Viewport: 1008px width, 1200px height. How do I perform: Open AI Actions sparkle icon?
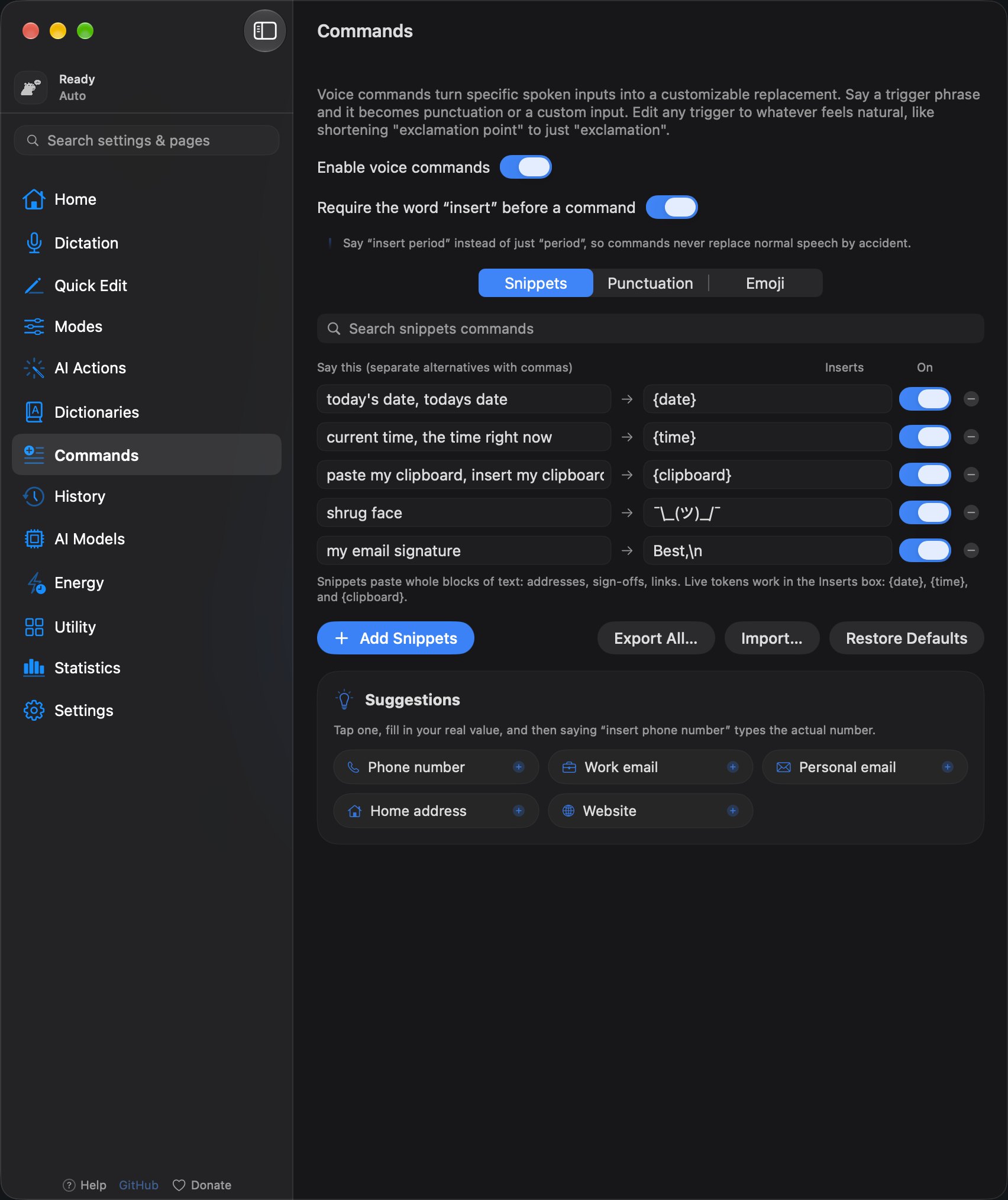[x=34, y=368]
